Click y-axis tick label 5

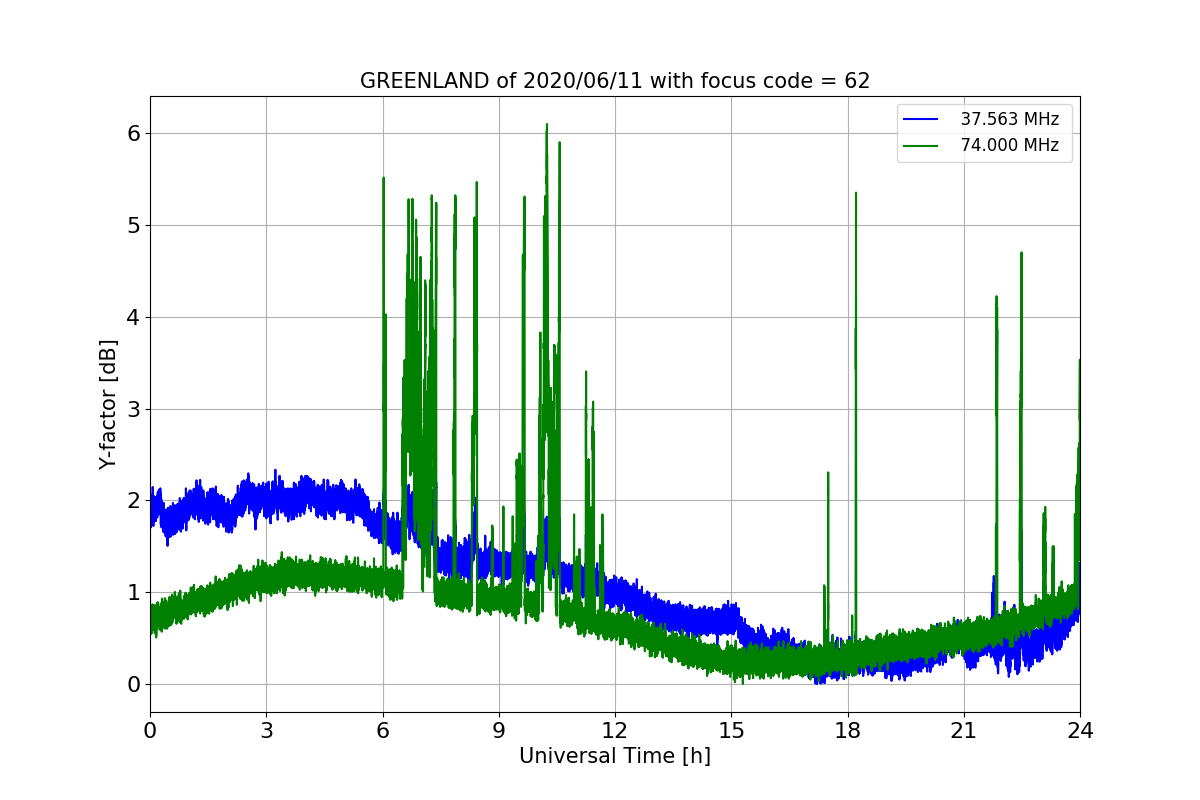(133, 225)
